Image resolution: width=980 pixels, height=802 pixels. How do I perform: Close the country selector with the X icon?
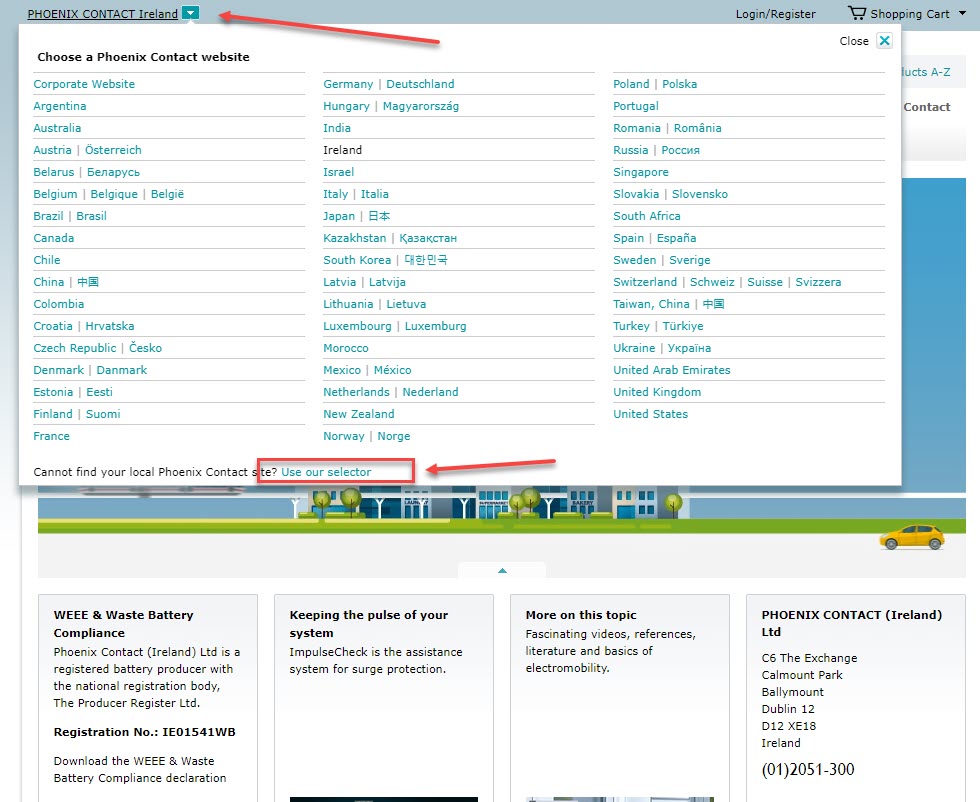(884, 41)
